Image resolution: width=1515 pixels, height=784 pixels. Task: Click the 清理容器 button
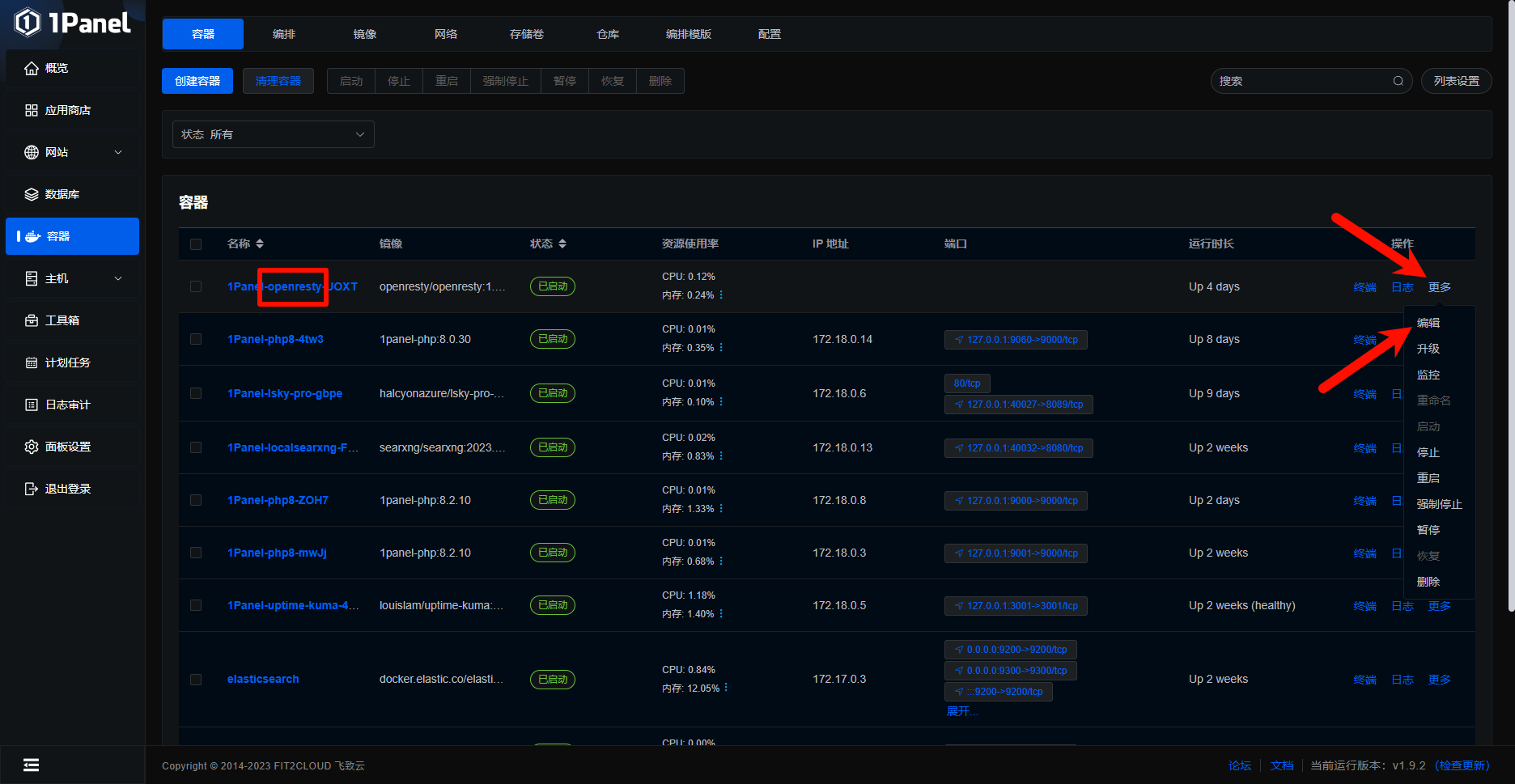pyautogui.click(x=278, y=81)
